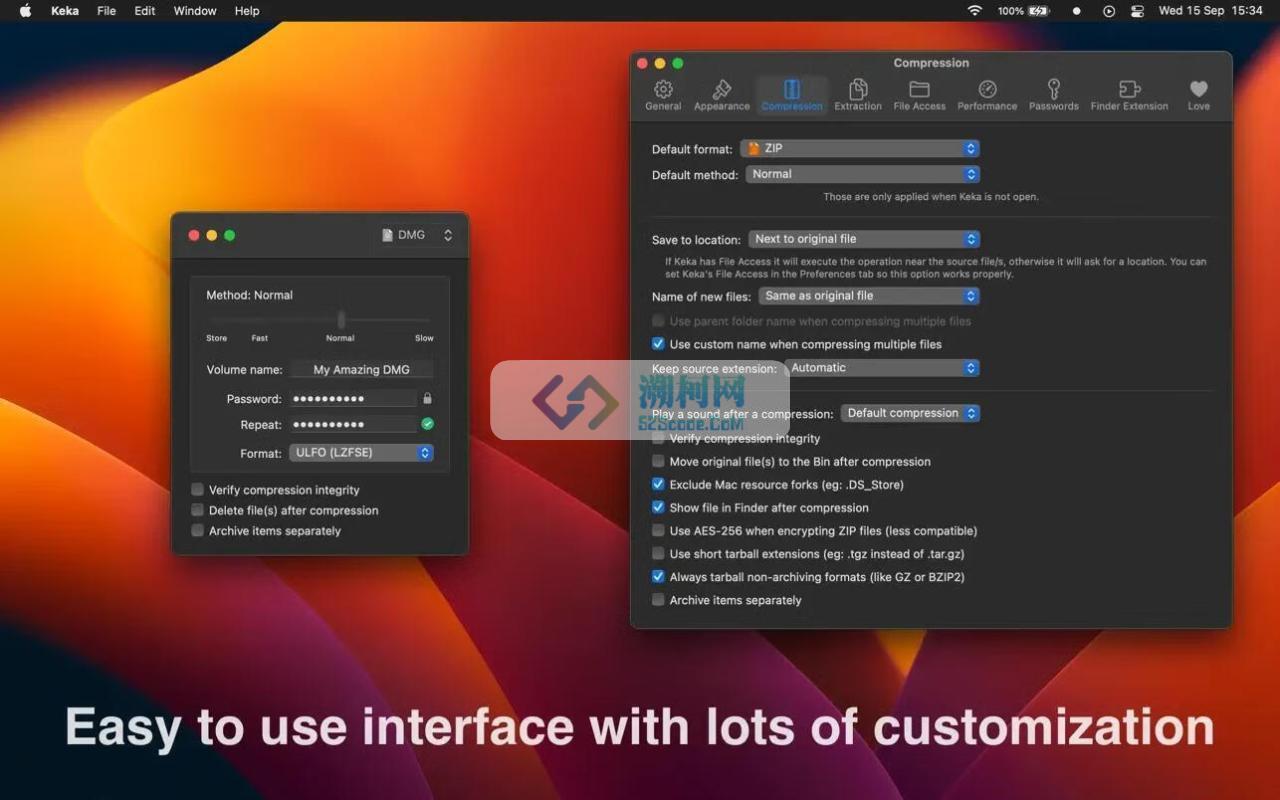Click the padlock icon beside Password field
The image size is (1280, 800).
pyautogui.click(x=427, y=399)
